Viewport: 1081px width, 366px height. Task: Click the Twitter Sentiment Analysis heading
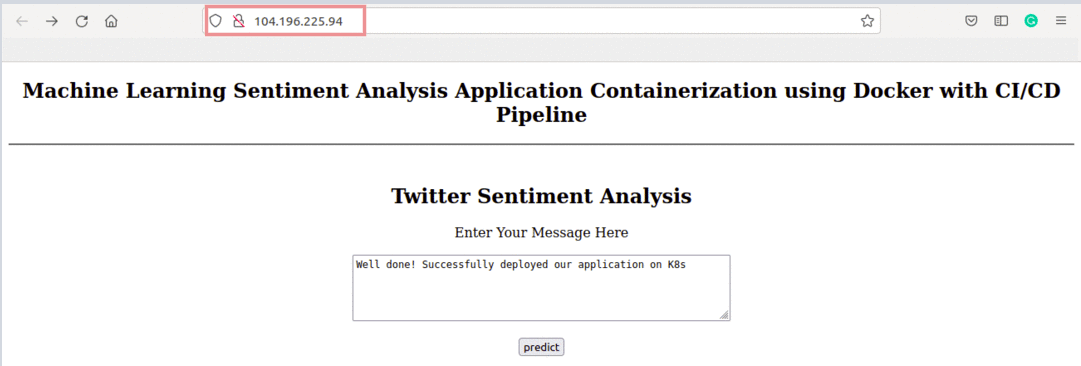coord(541,196)
